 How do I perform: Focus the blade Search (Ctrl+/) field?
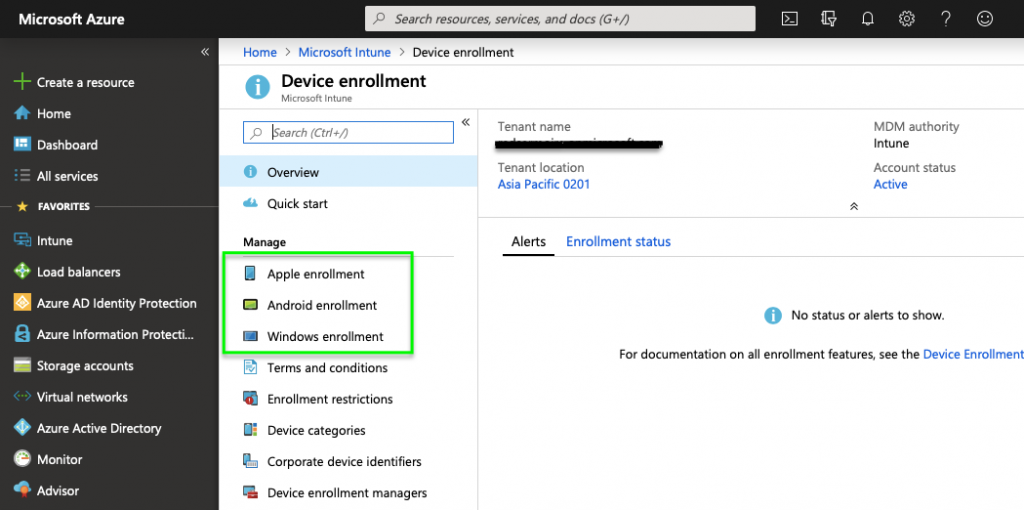coord(348,133)
